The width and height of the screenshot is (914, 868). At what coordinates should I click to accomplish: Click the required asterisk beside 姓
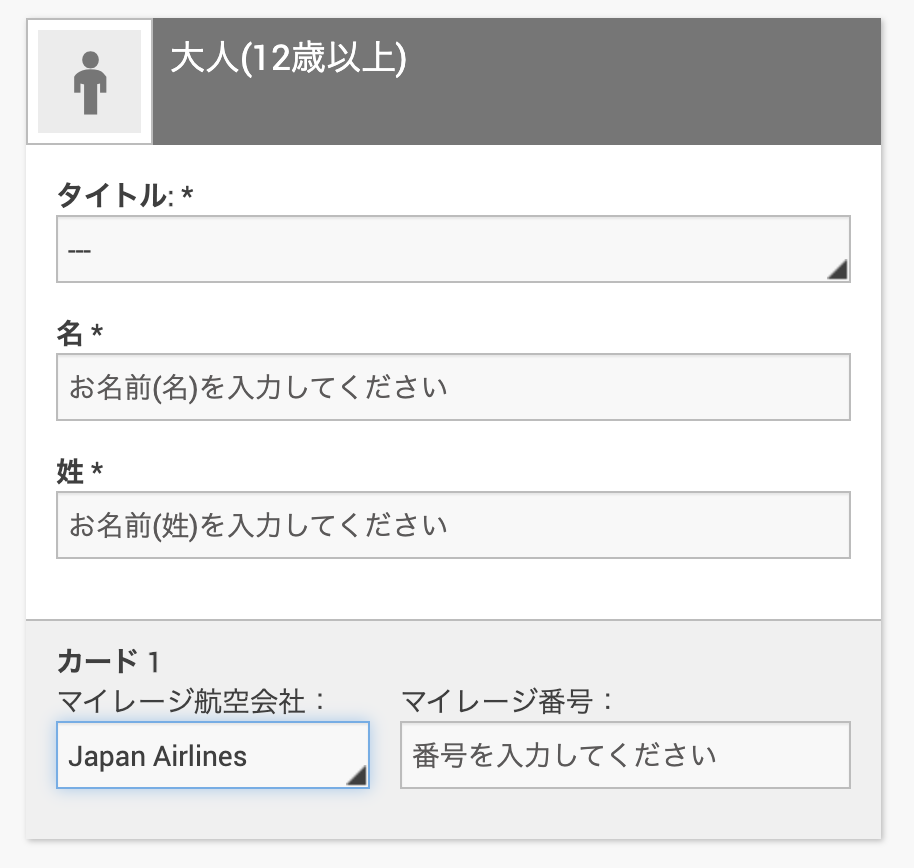tap(97, 472)
